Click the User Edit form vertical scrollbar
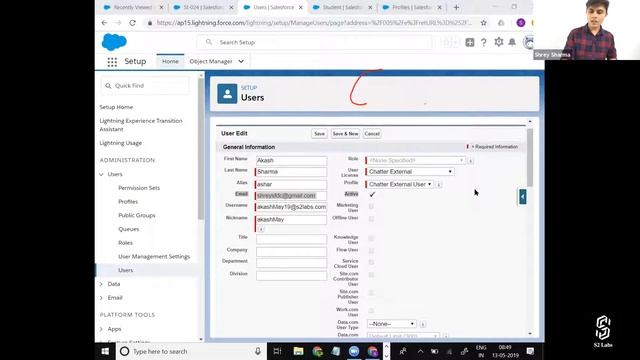640x360 pixels. tap(530, 157)
